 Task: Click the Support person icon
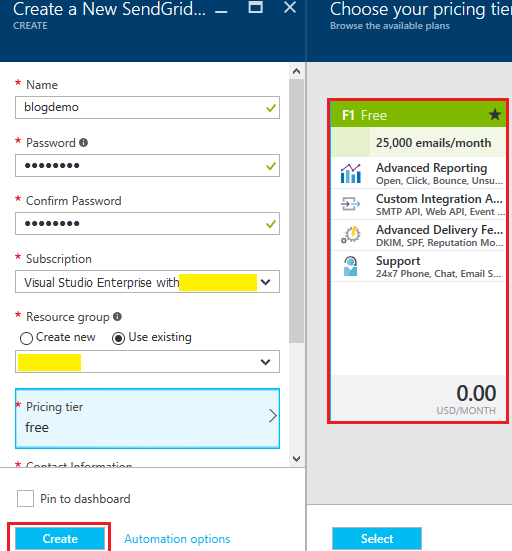pos(351,266)
